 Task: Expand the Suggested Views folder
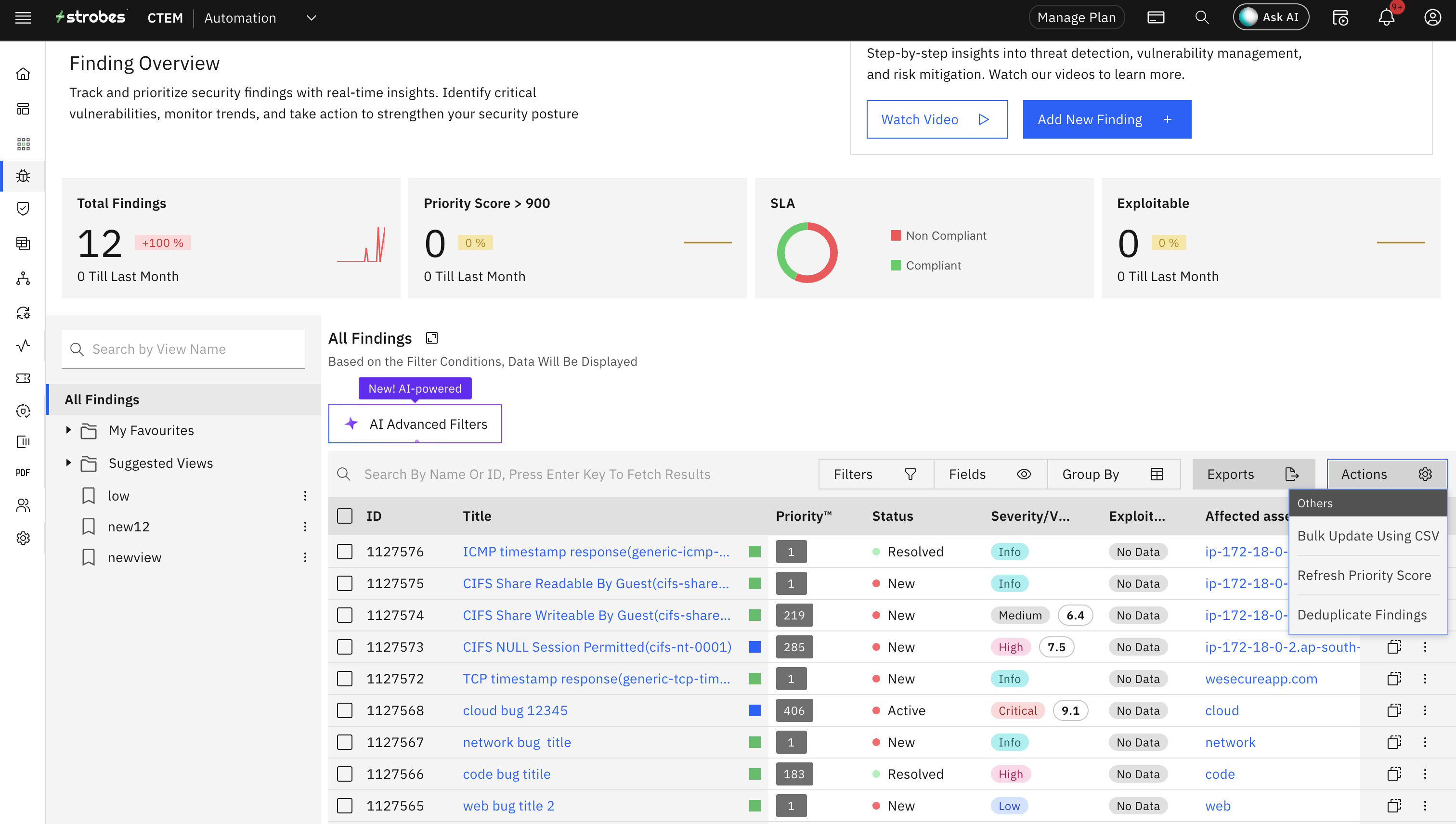coord(68,463)
